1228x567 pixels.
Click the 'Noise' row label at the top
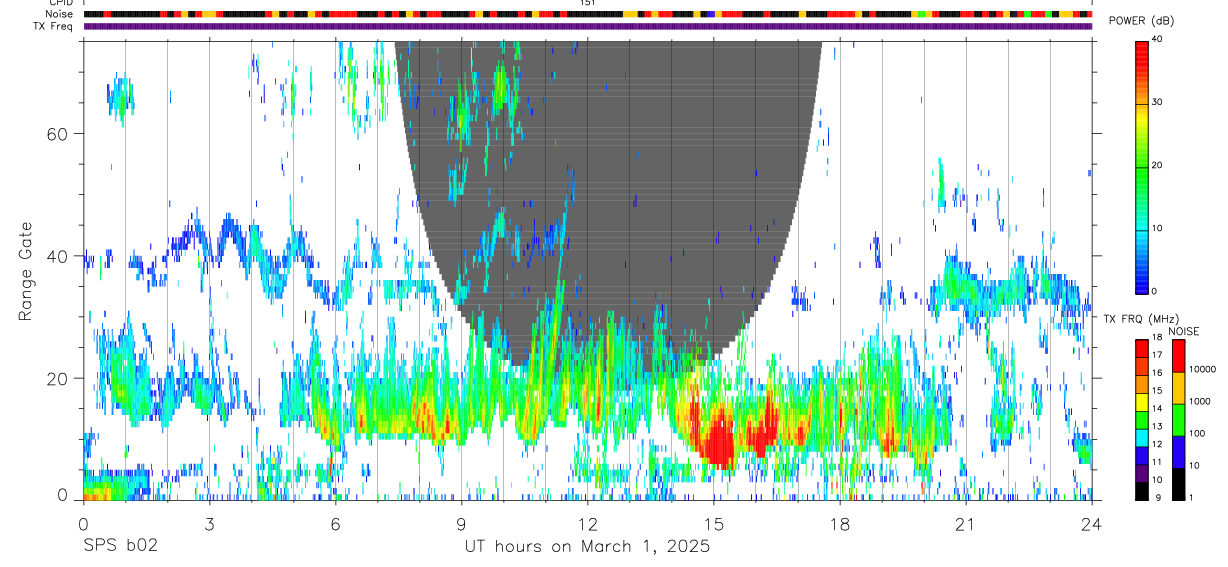(59, 15)
